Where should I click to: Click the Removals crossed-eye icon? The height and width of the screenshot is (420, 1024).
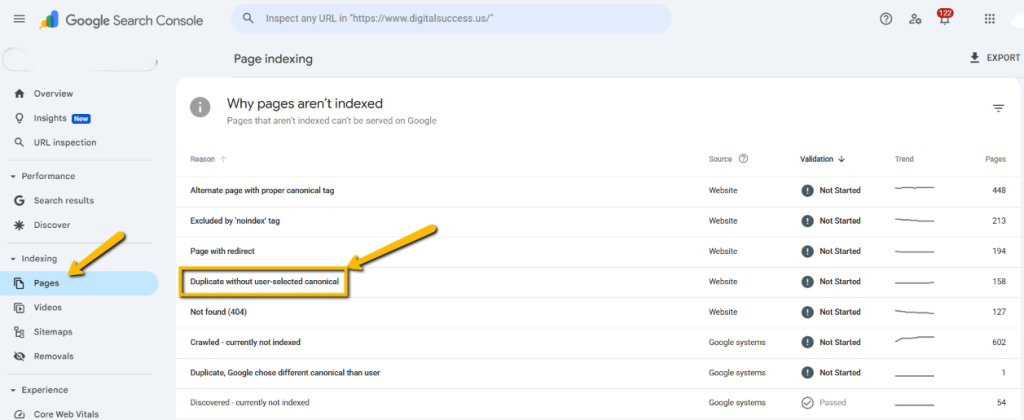click(20, 356)
